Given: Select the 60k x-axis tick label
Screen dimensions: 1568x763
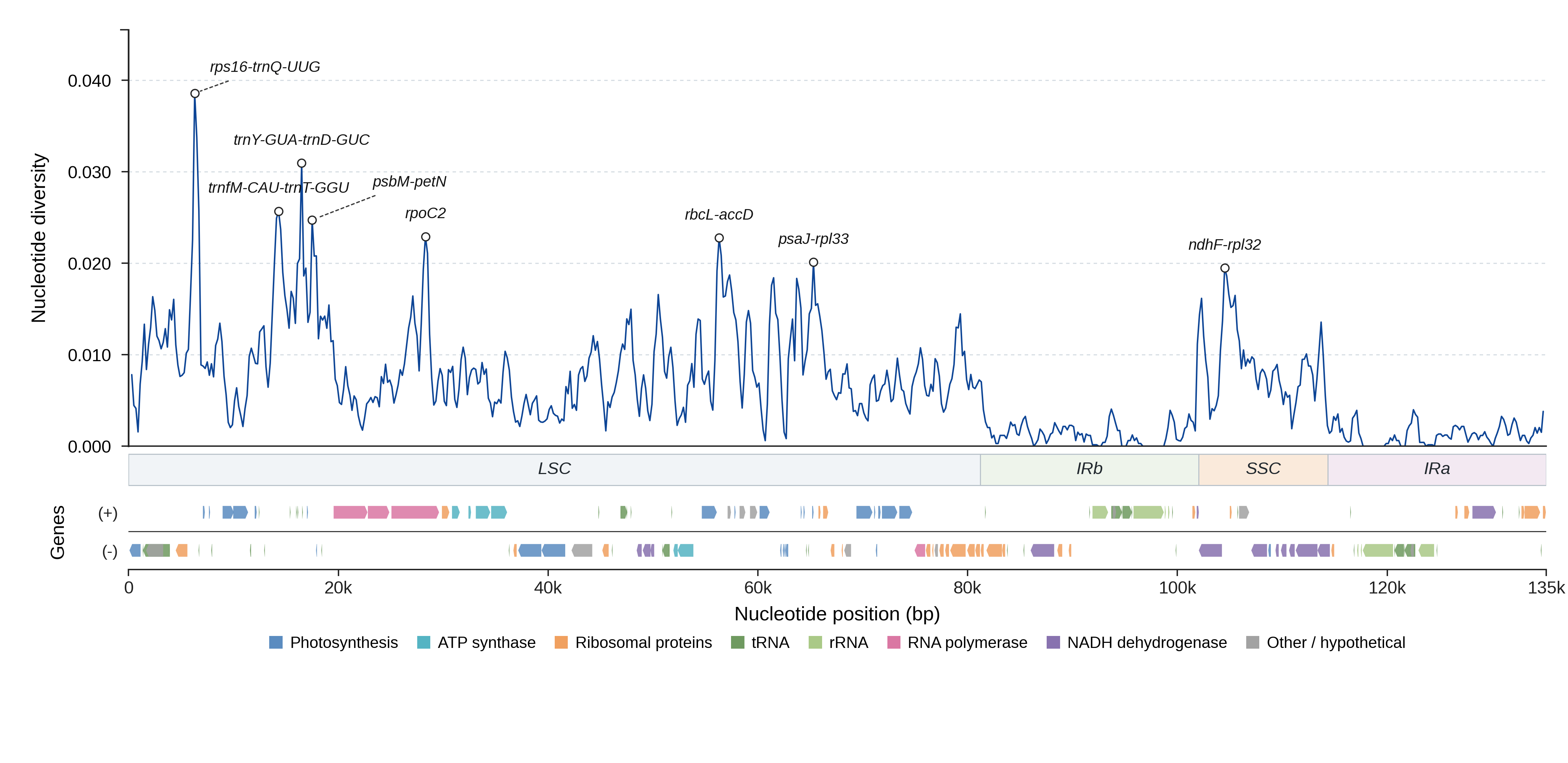Looking at the screenshot, I should tap(758, 588).
